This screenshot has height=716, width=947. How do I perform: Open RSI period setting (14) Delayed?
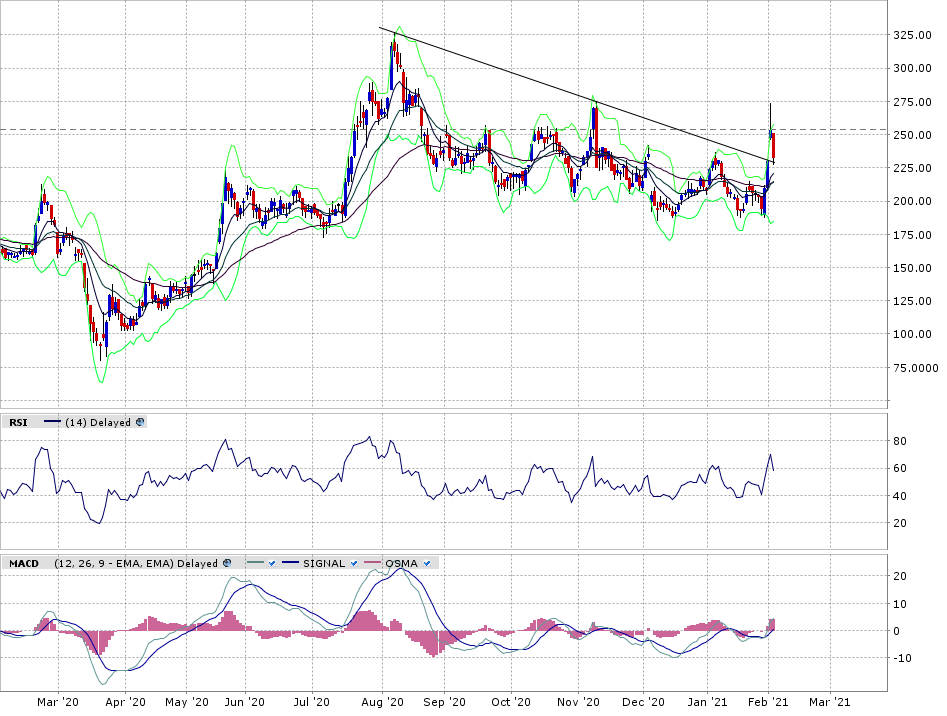click(98, 423)
